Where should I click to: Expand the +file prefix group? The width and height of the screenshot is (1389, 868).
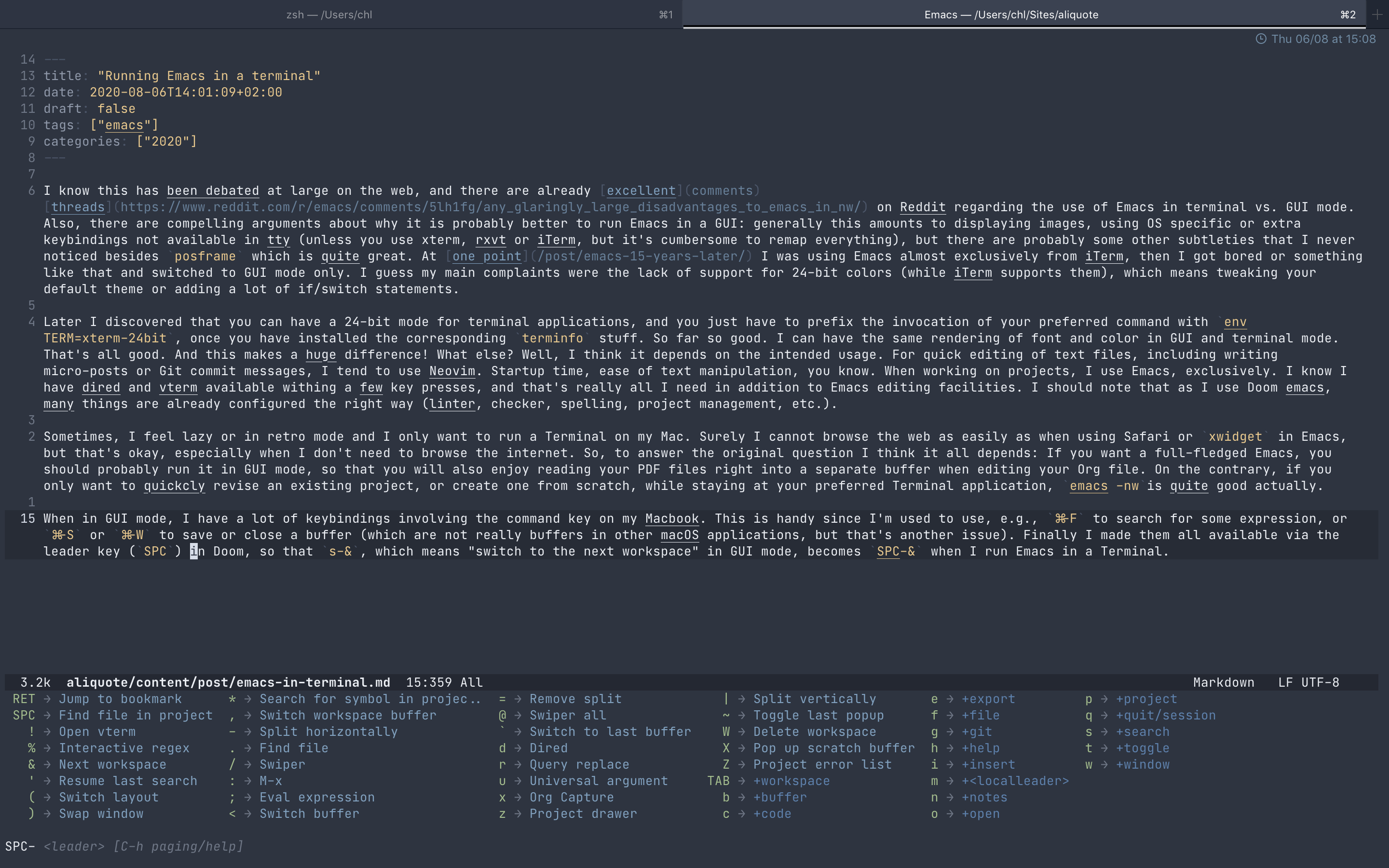[980, 716]
